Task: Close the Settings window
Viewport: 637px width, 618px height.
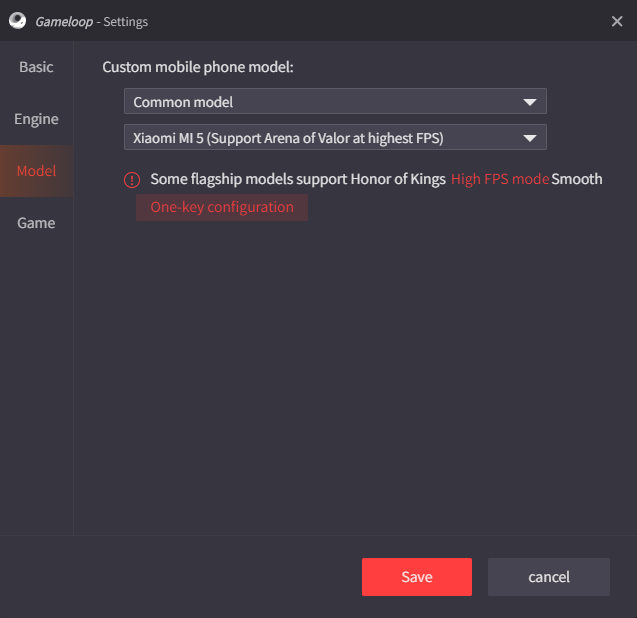Action: pyautogui.click(x=617, y=21)
